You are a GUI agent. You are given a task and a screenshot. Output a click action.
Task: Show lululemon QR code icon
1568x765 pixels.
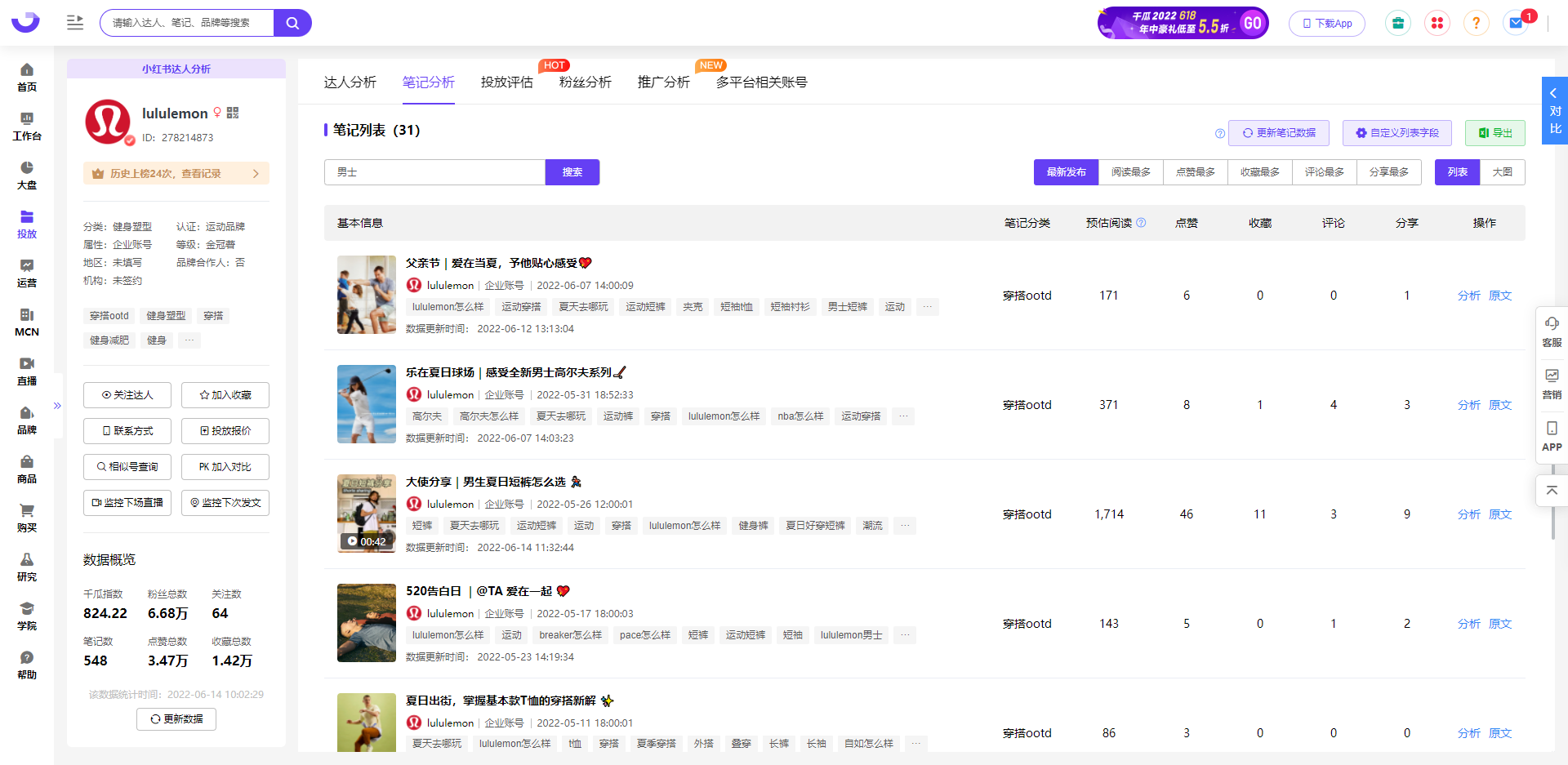pos(233,113)
